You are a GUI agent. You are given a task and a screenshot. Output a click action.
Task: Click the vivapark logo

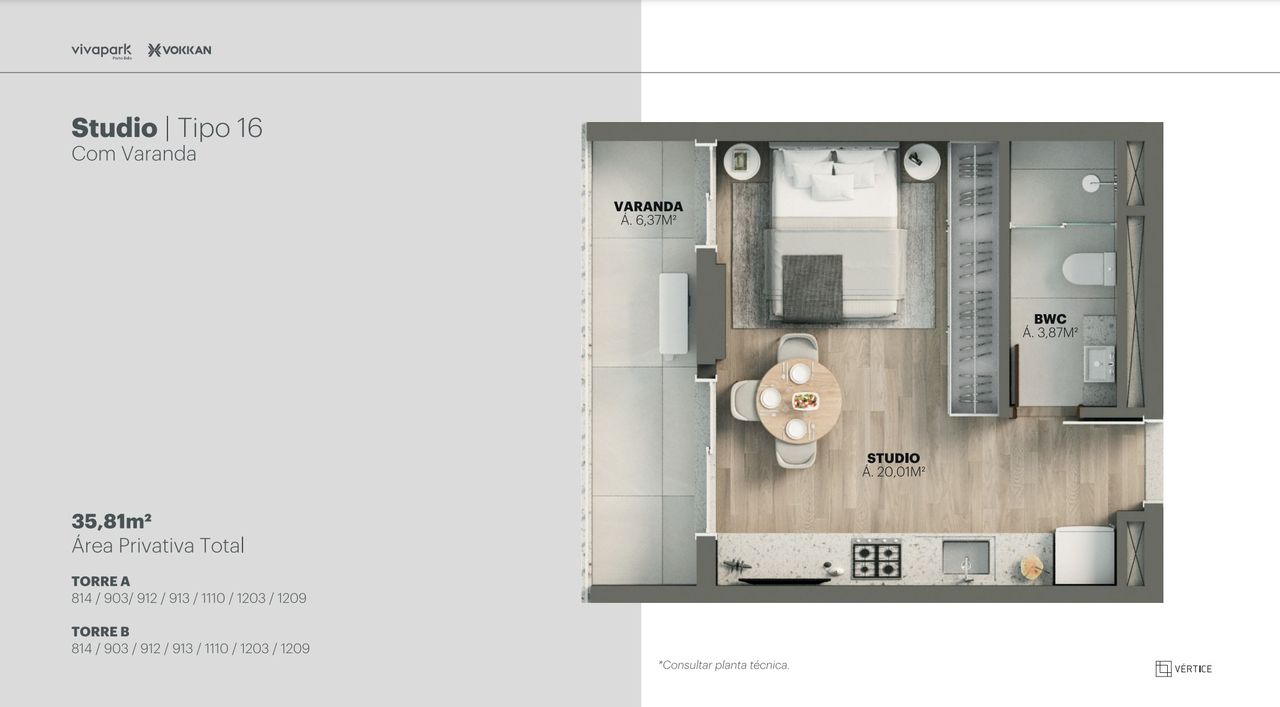coord(101,51)
